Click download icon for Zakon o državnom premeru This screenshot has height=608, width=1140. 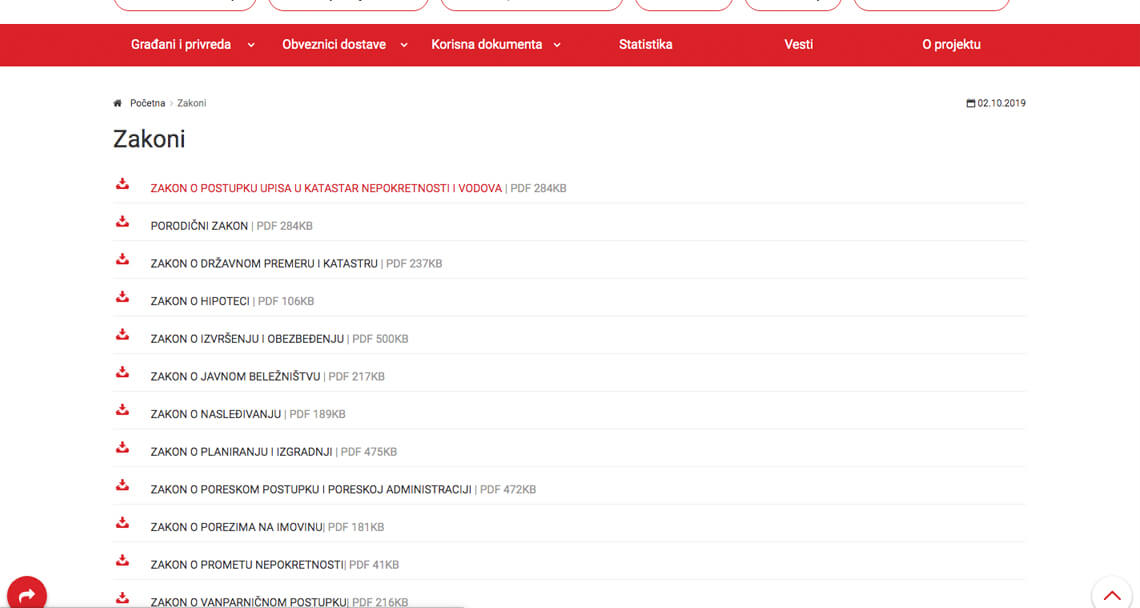point(122,259)
